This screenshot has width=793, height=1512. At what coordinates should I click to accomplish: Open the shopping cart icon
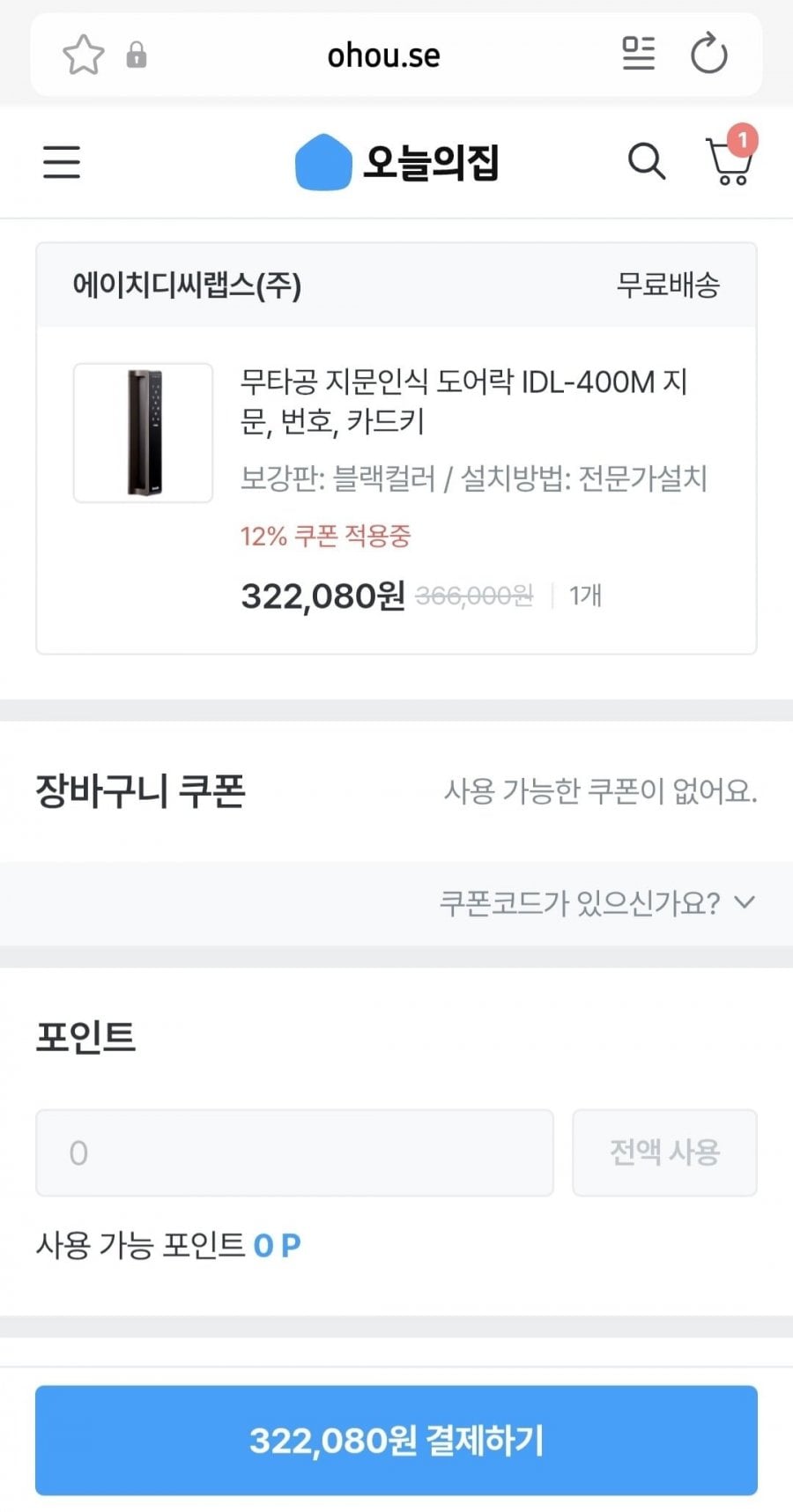click(x=730, y=162)
